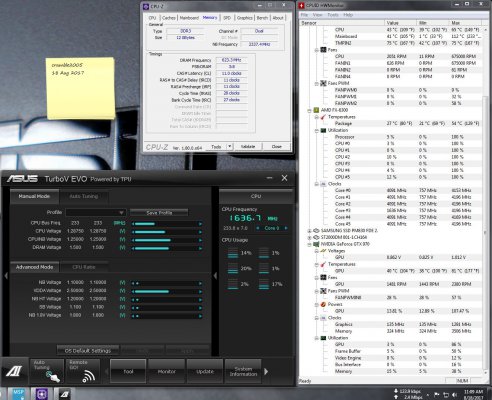Screen dimensions: 492x400
Task: Open the View menu in HWMonitor
Action: (317, 15)
